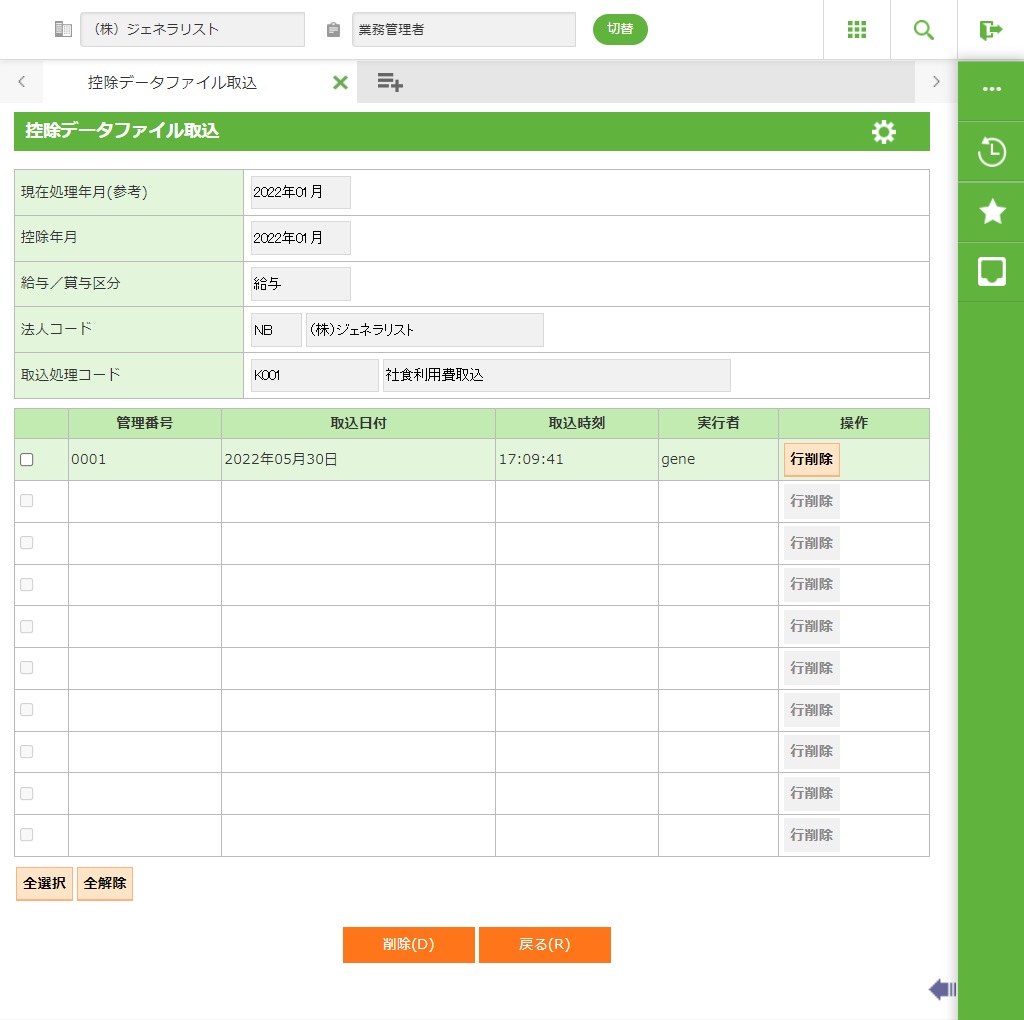Close the 控除データファイル取込 tab
1024x1020 pixels.
click(340, 83)
